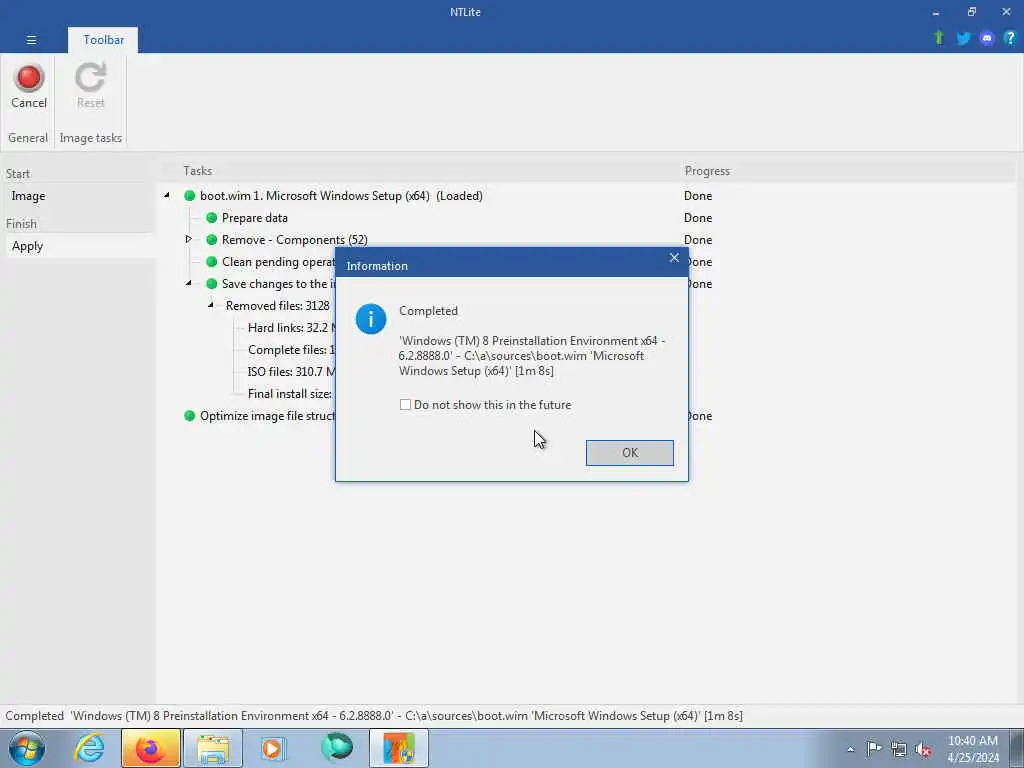
Task: Open the Twitter link icon
Action: coord(963,39)
